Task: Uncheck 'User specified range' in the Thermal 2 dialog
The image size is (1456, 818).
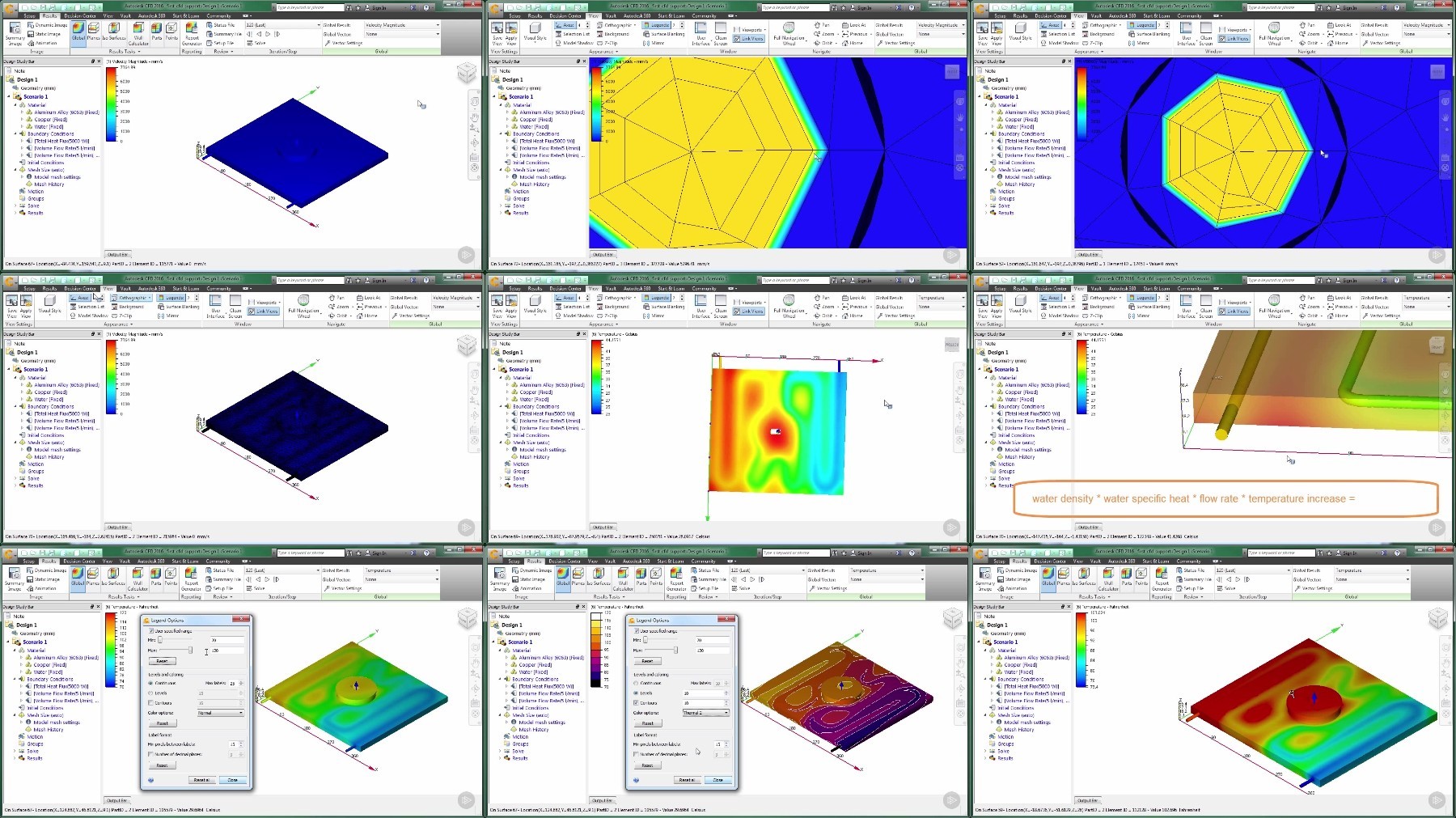Action: (637, 631)
